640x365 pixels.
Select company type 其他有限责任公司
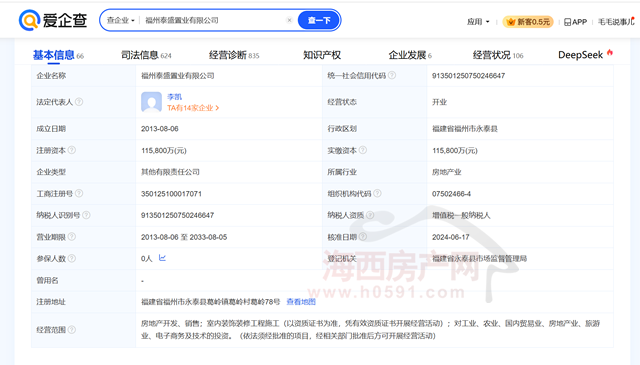(x=170, y=172)
